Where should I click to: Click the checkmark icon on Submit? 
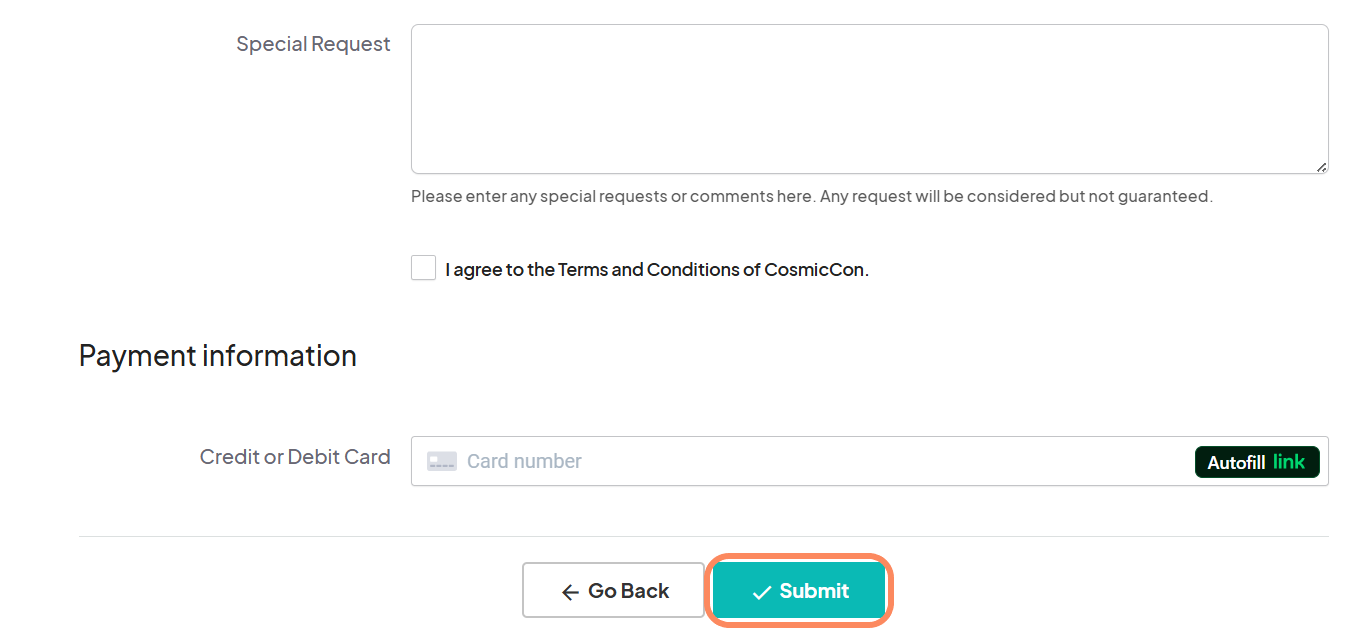[761, 593]
